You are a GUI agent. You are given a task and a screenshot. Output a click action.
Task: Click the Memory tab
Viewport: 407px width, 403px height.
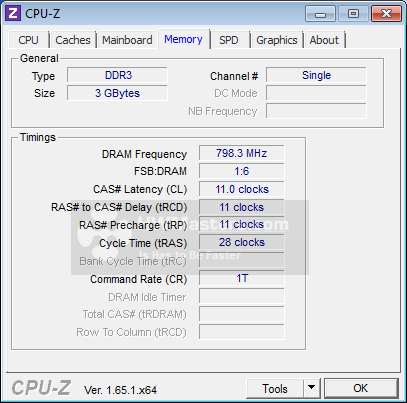coord(183,39)
